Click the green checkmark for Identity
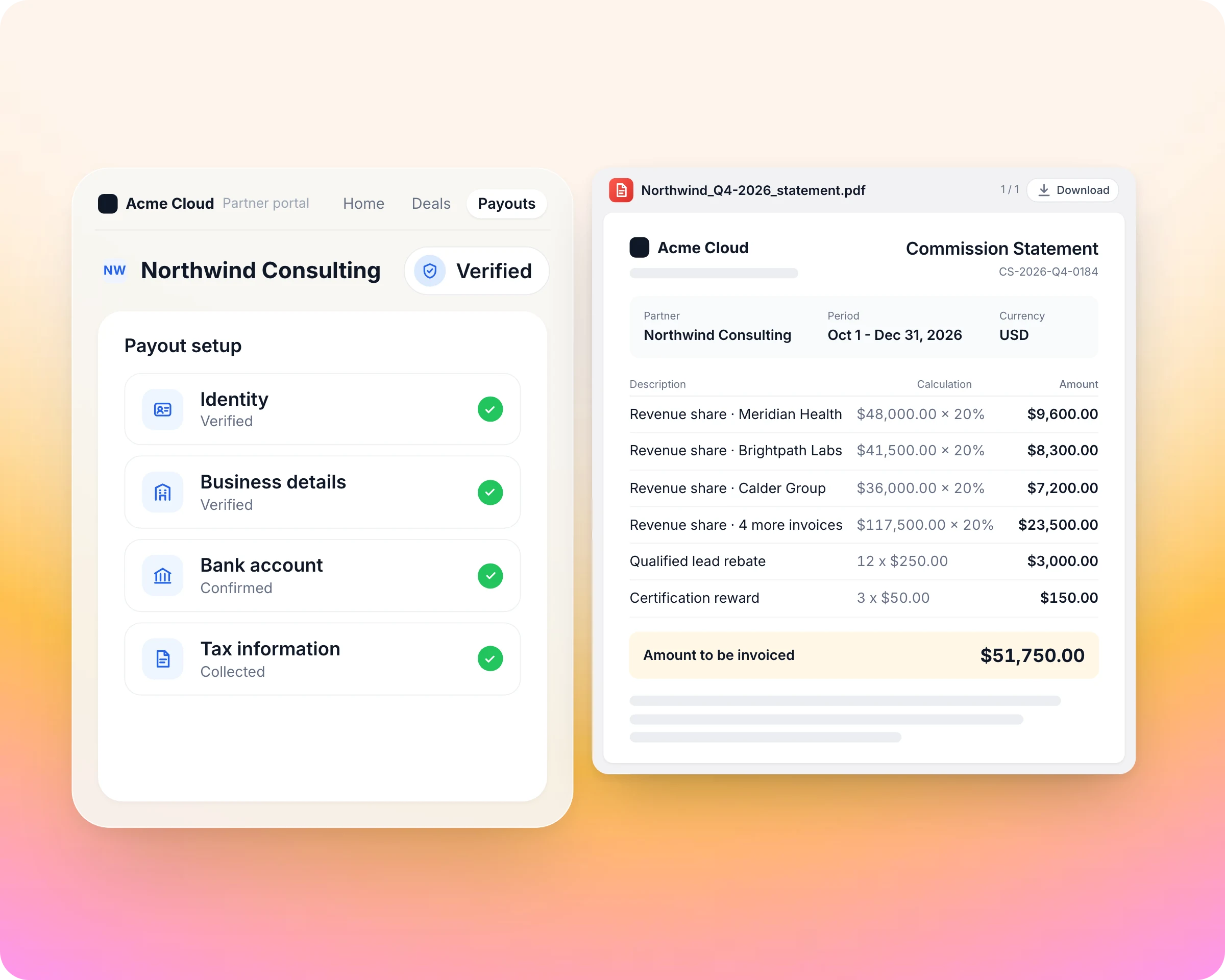The image size is (1225, 980). tap(491, 410)
